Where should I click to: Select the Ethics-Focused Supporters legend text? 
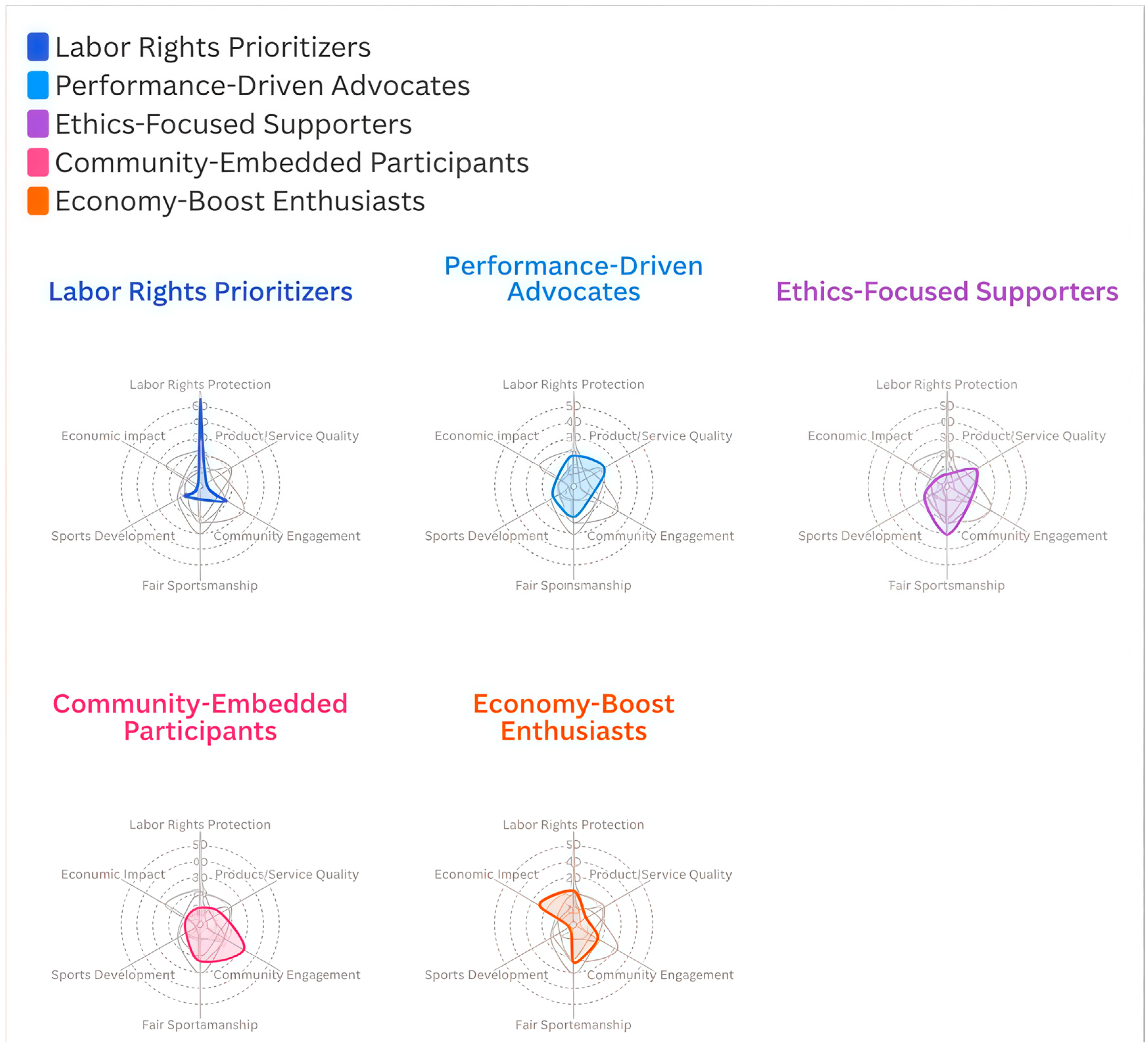[x=233, y=124]
